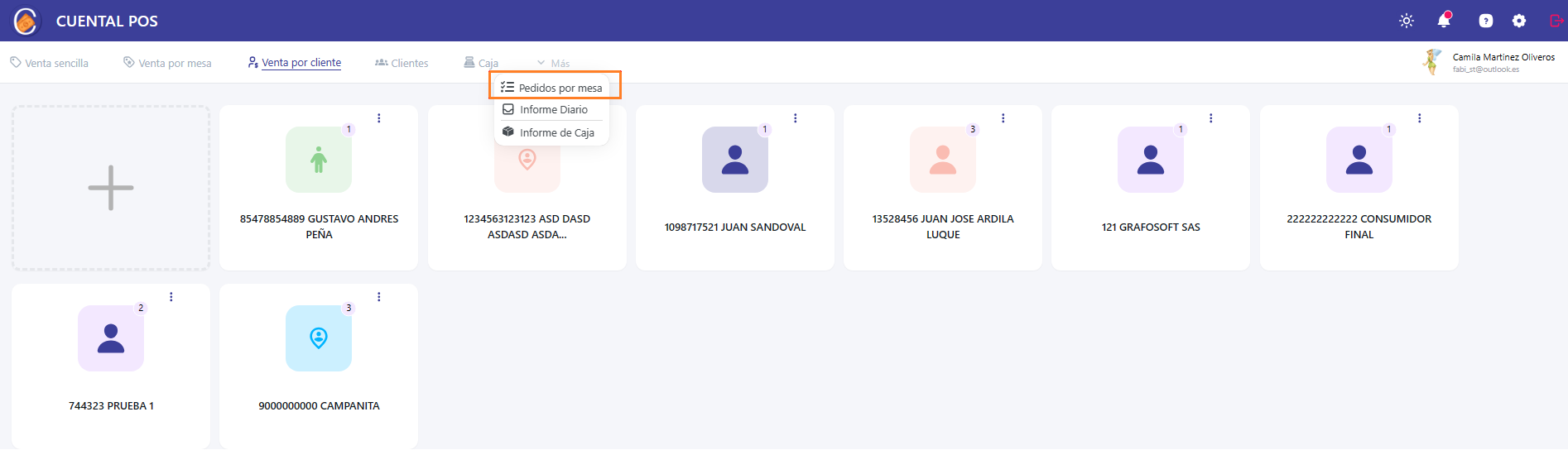
Task: Add a new client with the plus card
Action: click(111, 188)
